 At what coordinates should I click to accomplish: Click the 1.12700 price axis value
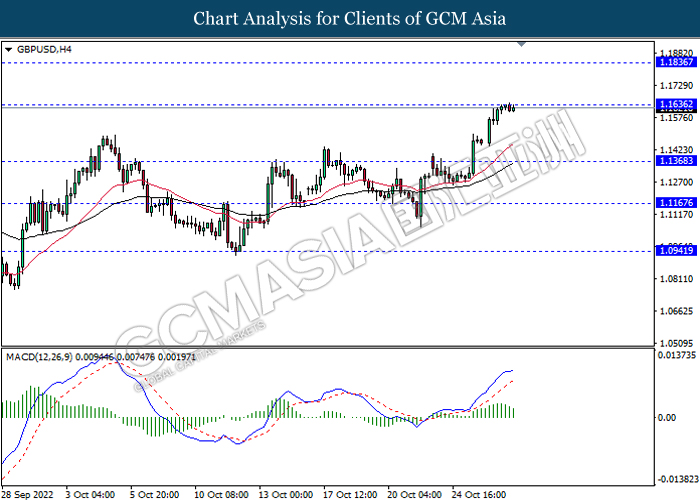point(676,182)
